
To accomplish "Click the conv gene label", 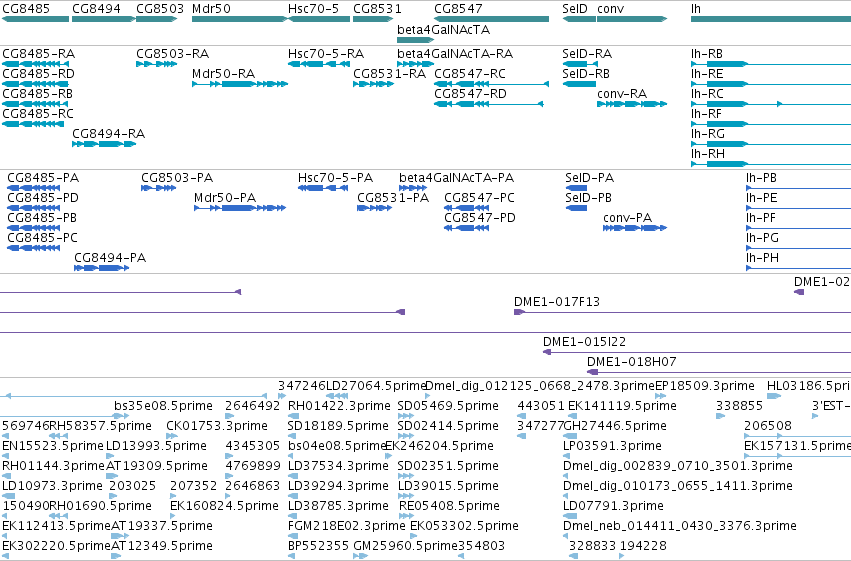I will (x=611, y=9).
